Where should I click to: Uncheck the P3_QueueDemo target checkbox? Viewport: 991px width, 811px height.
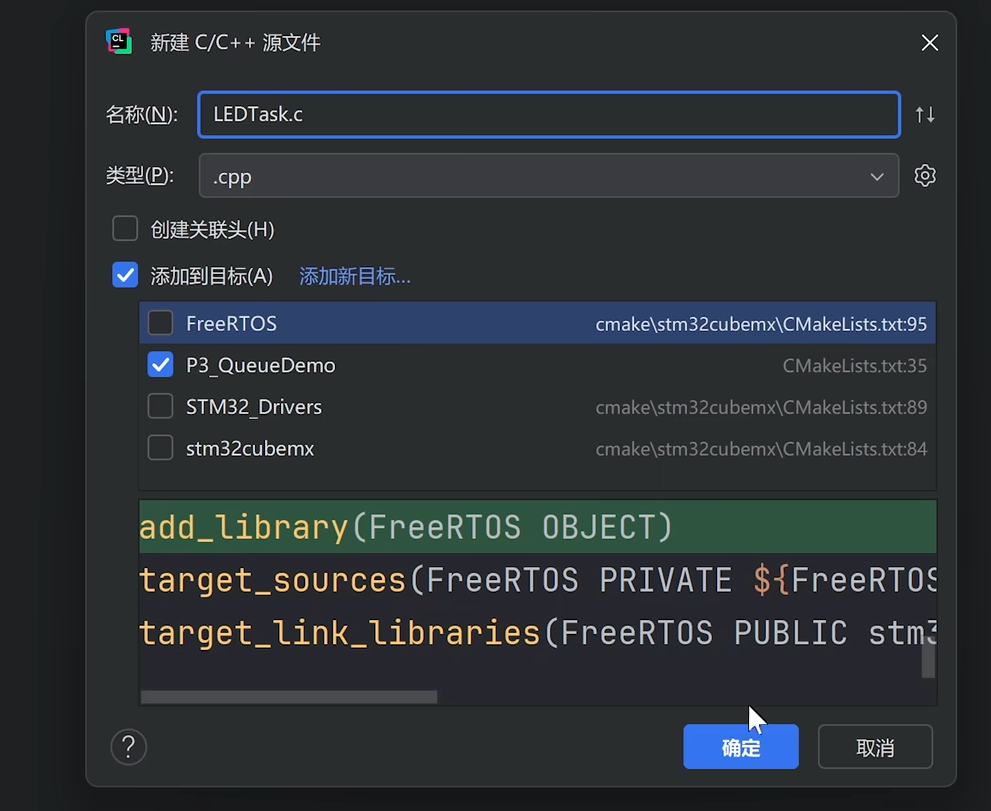(161, 365)
